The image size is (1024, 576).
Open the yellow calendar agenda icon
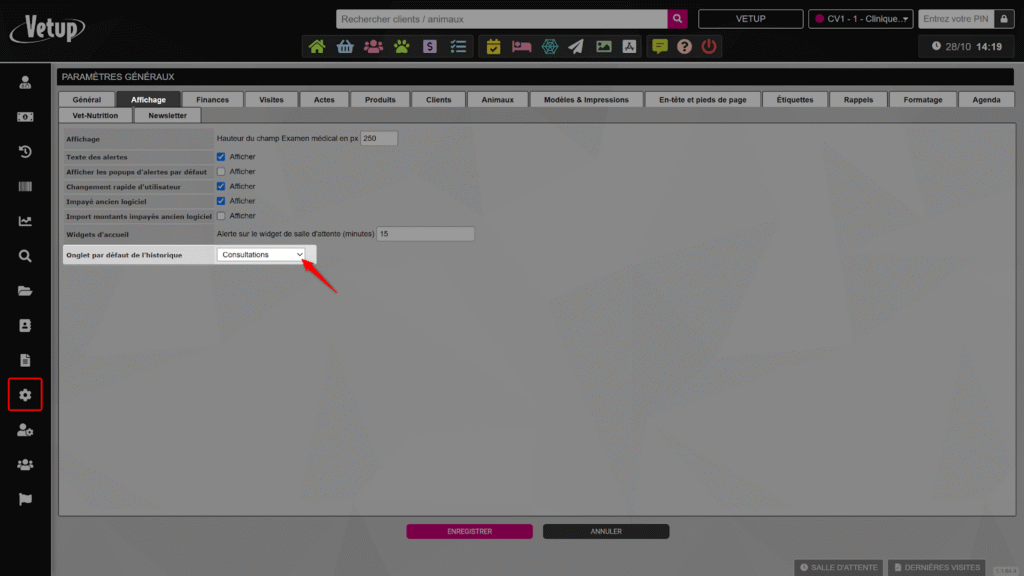pos(493,46)
